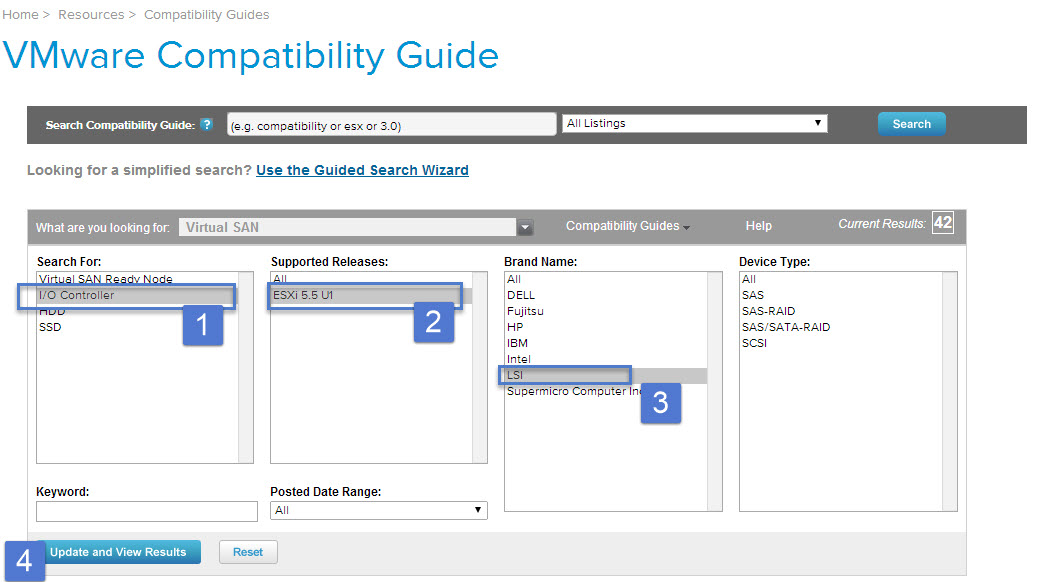
Task: Click the Brand Name list scrollbar
Action: (714, 391)
